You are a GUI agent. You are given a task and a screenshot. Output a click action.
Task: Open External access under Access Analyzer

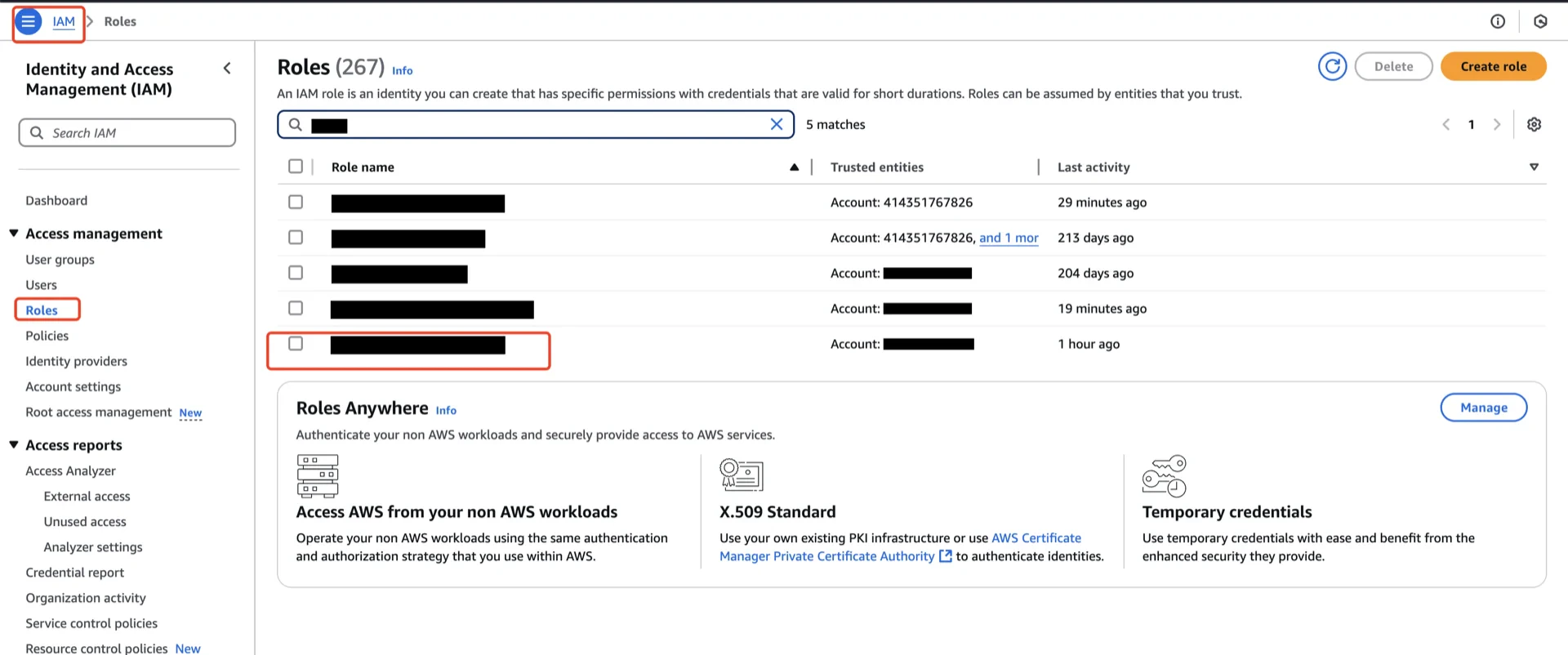coord(87,497)
